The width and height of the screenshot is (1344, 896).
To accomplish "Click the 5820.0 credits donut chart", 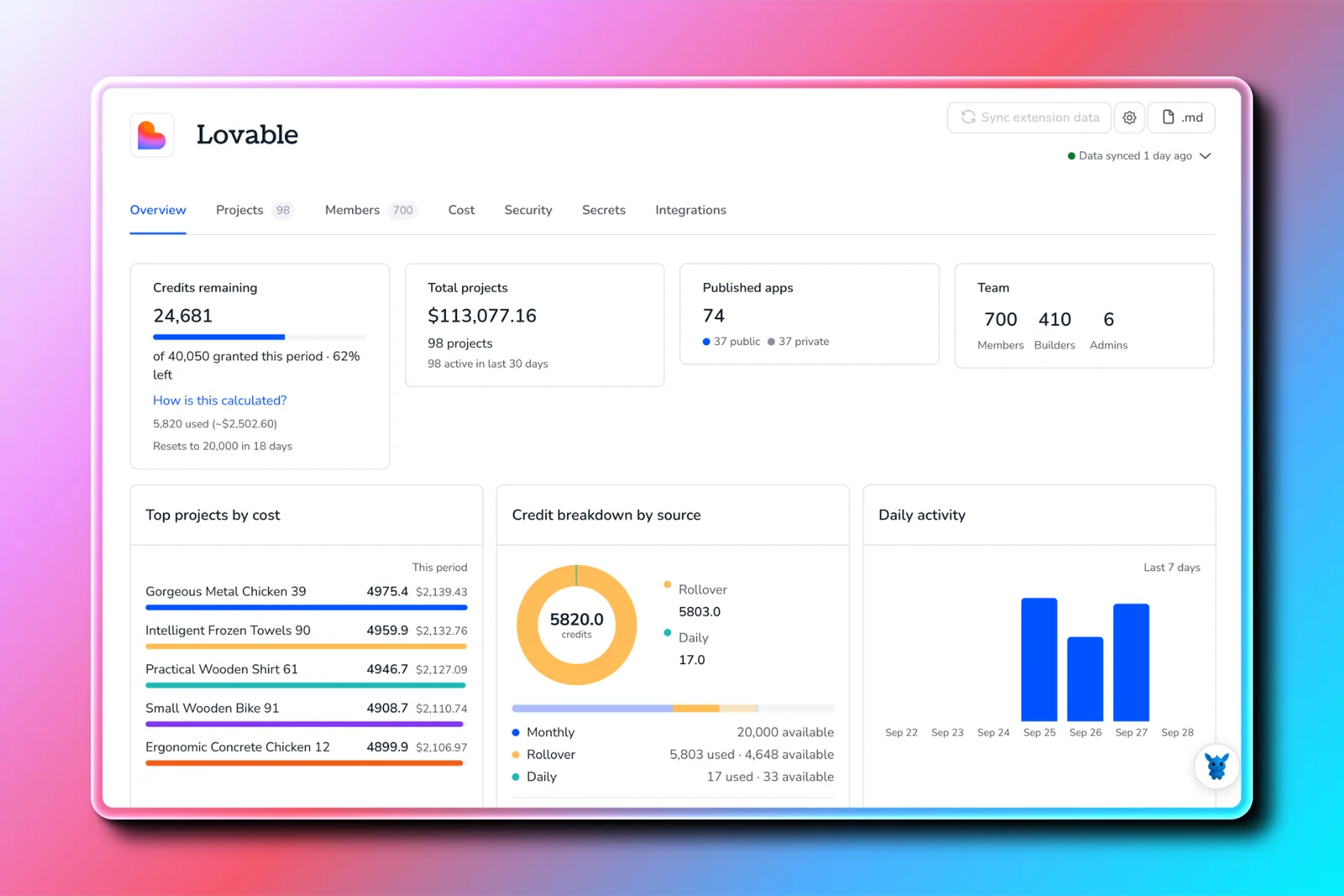I will click(x=576, y=625).
